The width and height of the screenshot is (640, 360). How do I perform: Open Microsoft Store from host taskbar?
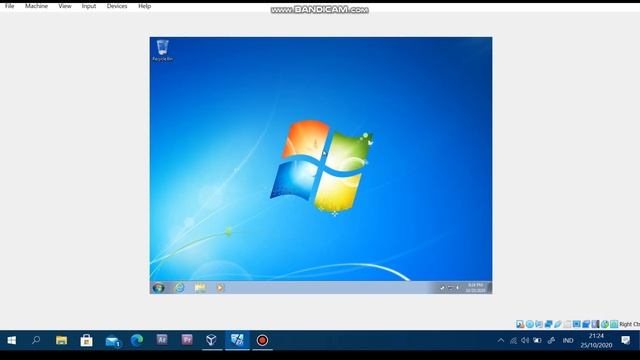tap(87, 340)
